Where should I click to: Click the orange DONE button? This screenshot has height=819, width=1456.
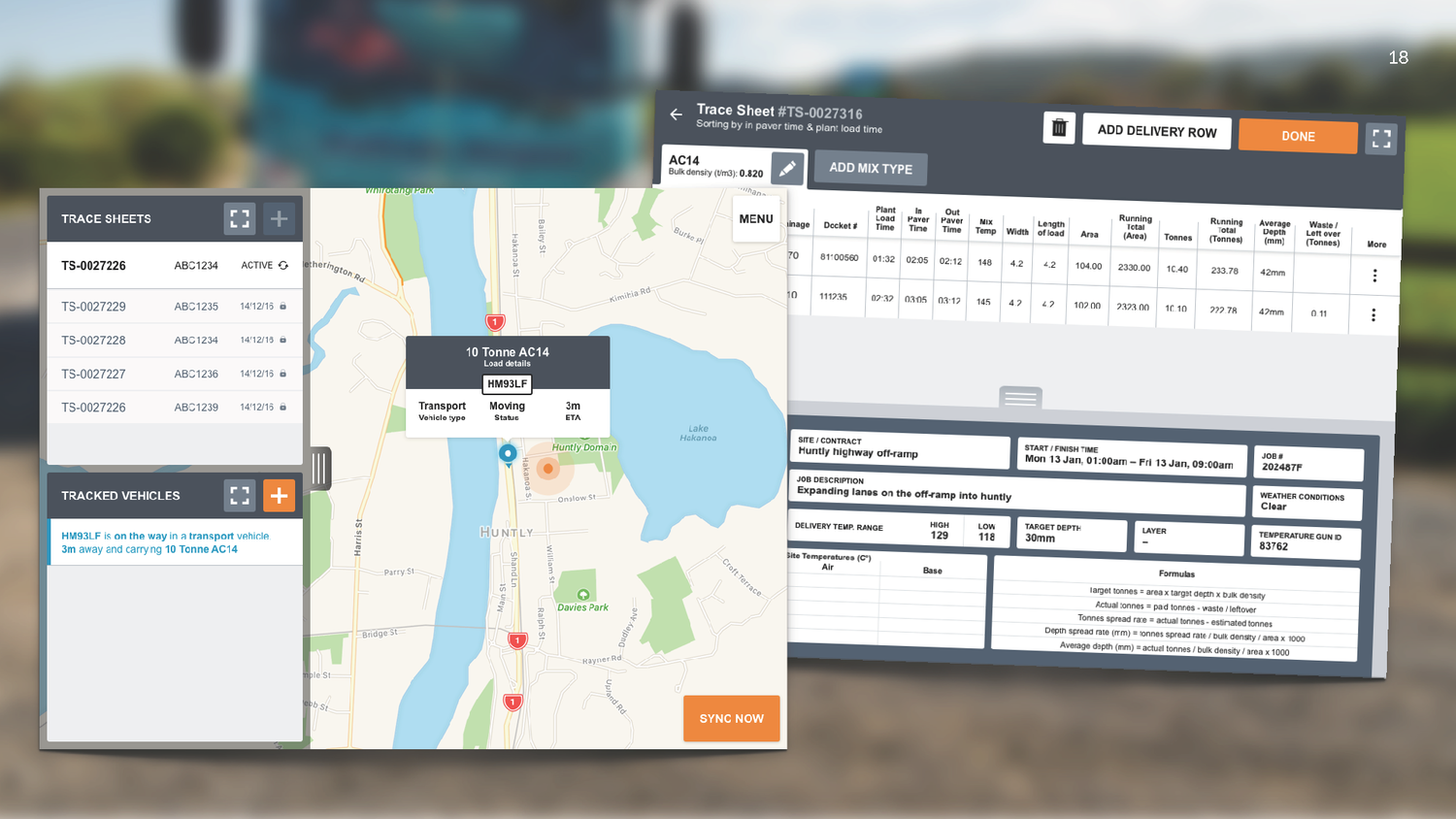click(x=1298, y=136)
